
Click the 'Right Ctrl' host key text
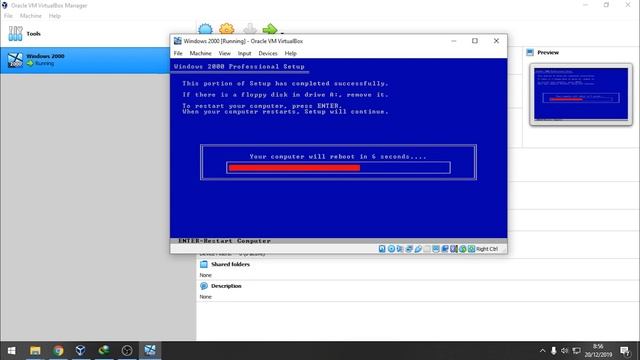click(487, 249)
